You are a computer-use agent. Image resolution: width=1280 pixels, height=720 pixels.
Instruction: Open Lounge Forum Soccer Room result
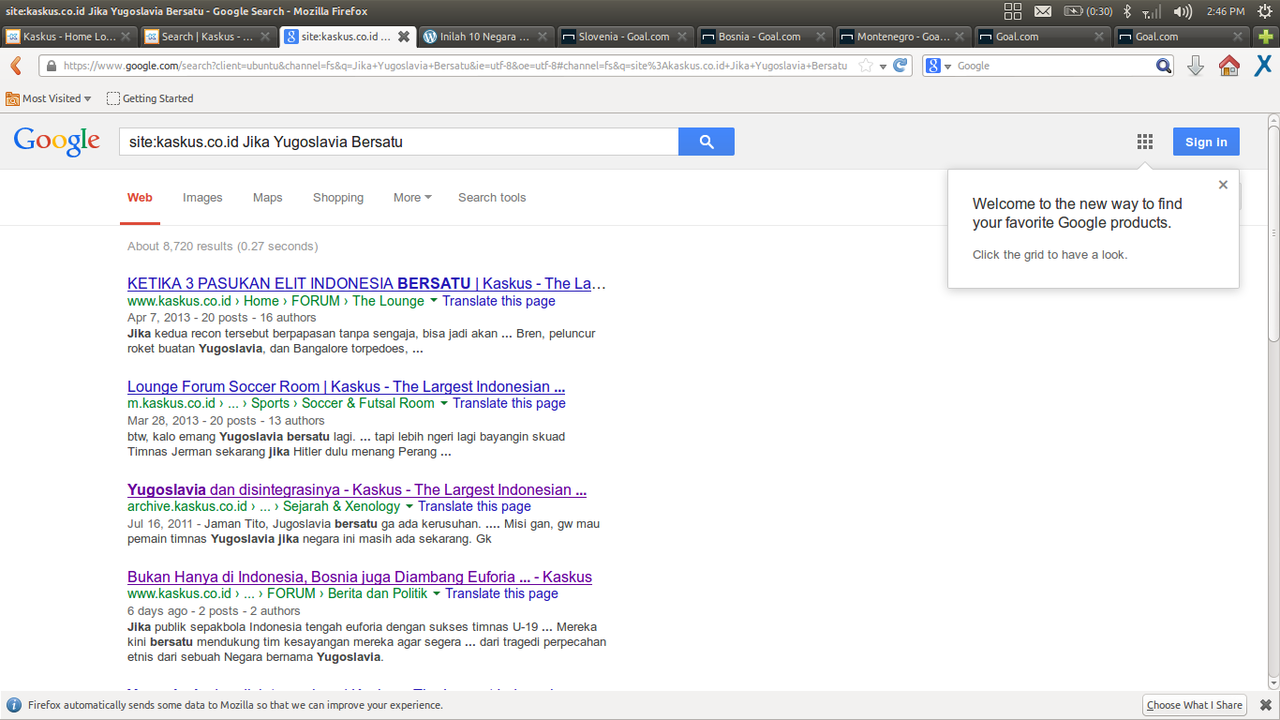pyautogui.click(x=346, y=387)
